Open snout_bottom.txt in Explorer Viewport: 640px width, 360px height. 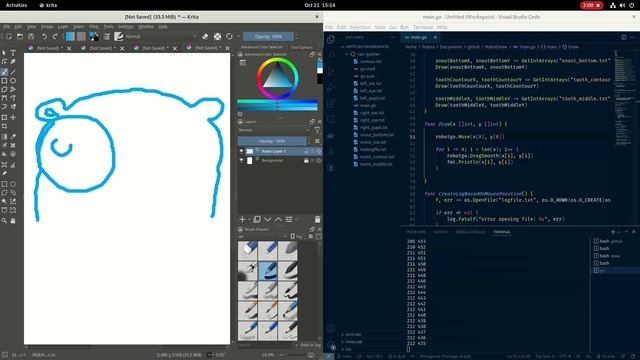coord(377,135)
